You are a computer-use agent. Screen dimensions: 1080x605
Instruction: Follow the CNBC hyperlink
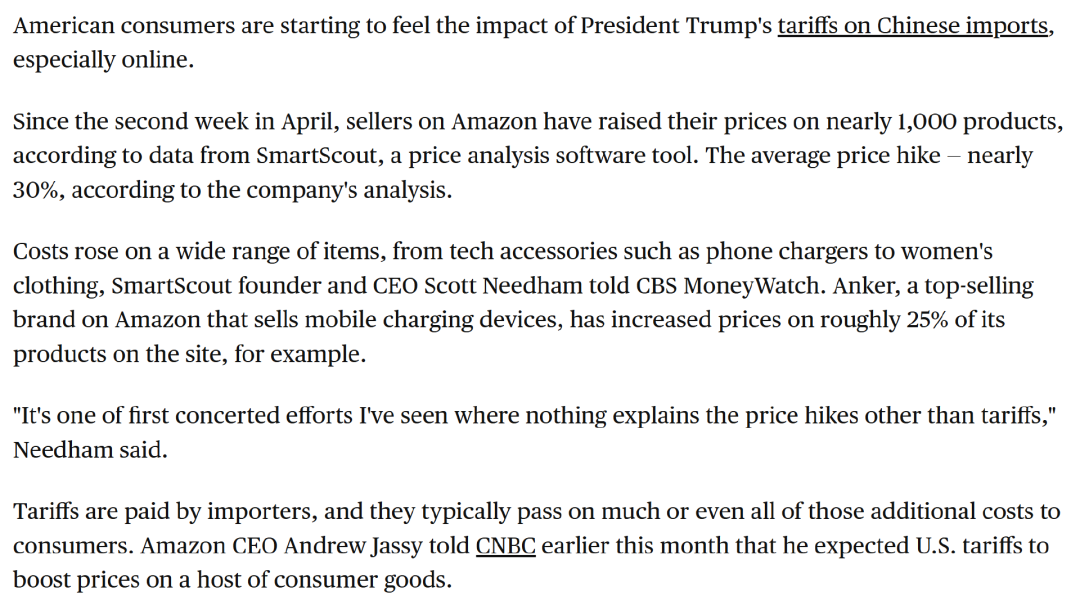coord(505,546)
